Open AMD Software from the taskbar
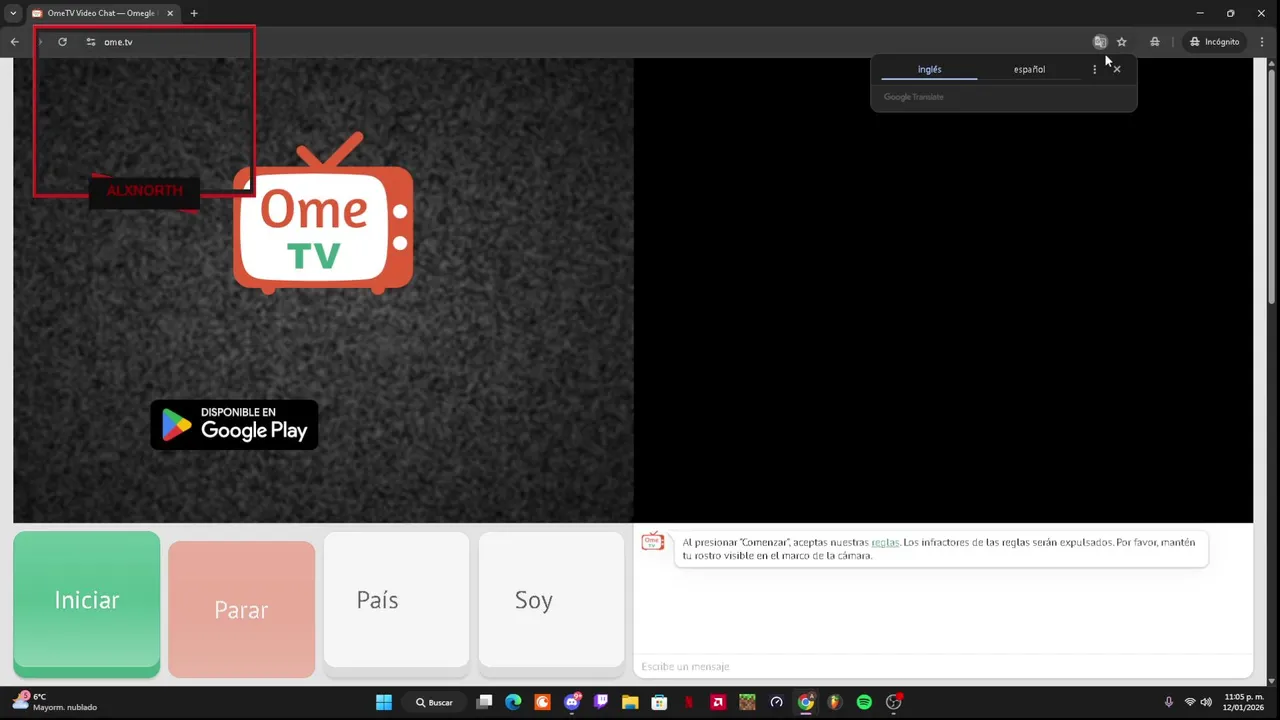1280x720 pixels. pos(718,702)
